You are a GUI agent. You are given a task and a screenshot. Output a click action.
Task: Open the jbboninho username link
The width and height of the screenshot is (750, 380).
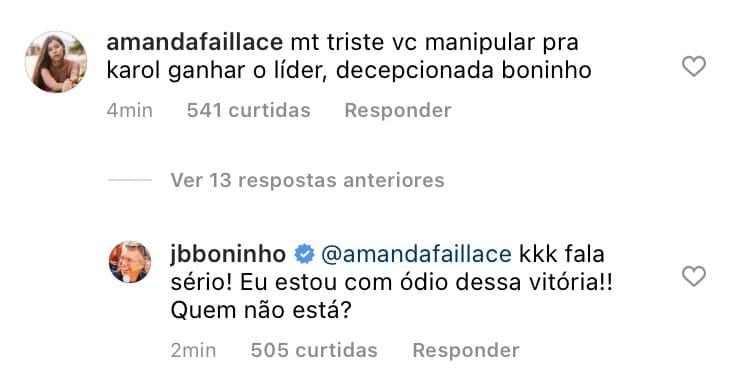pos(228,254)
